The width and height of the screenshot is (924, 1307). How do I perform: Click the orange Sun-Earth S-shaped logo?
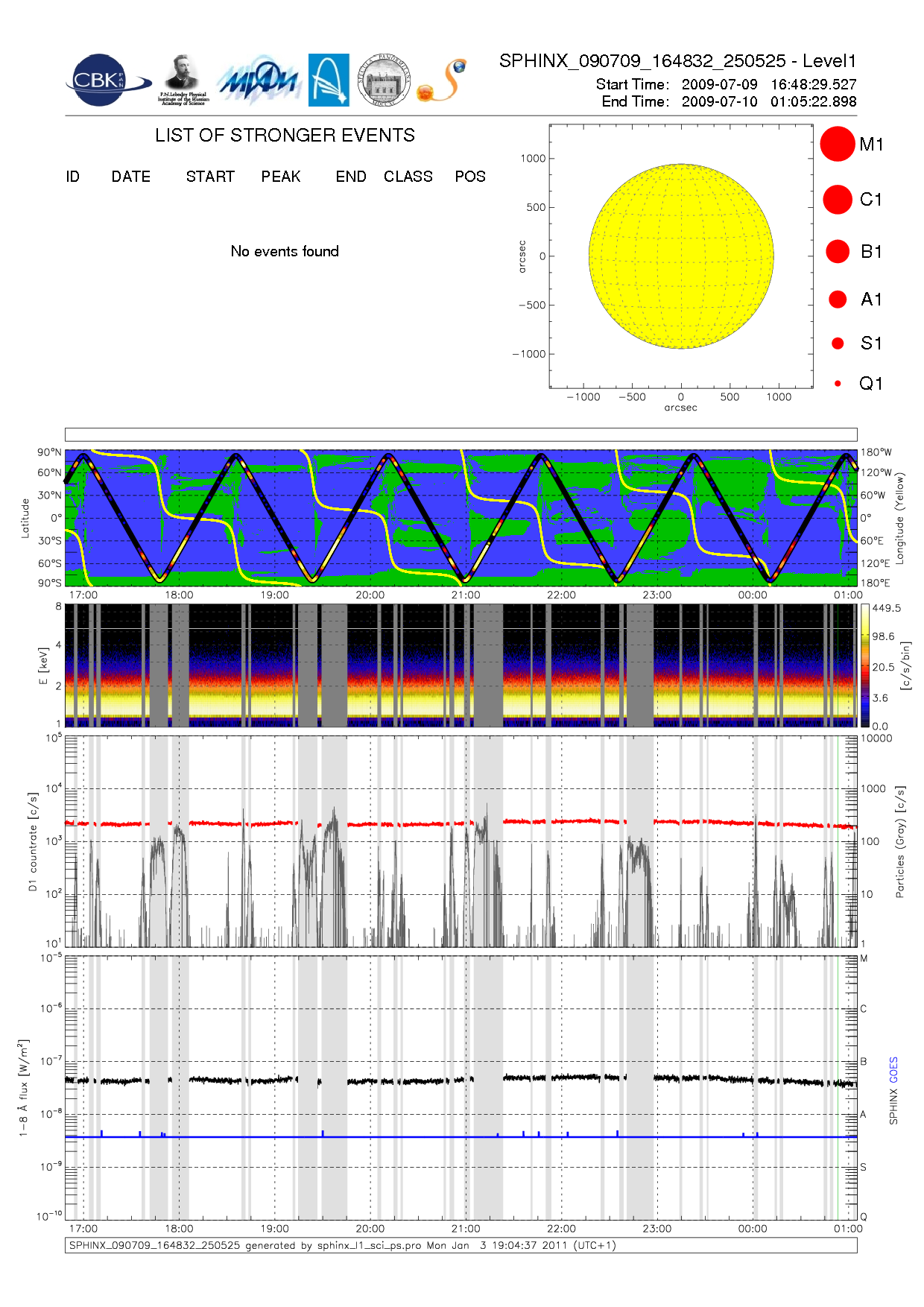(443, 80)
